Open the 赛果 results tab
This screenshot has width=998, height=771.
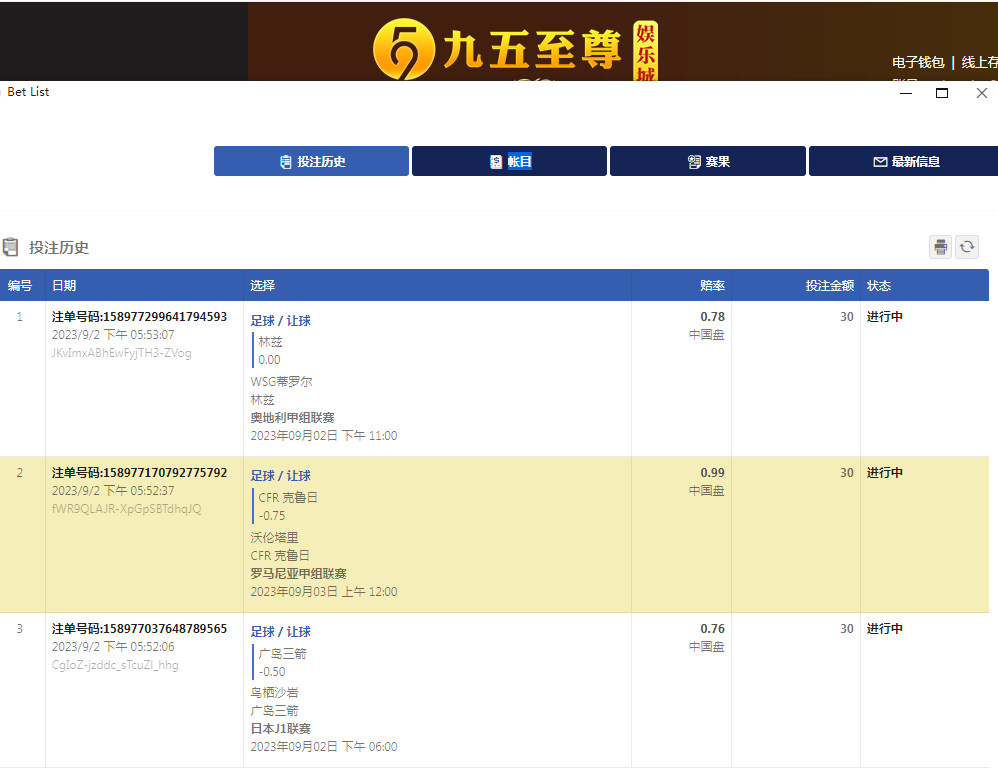click(x=707, y=161)
